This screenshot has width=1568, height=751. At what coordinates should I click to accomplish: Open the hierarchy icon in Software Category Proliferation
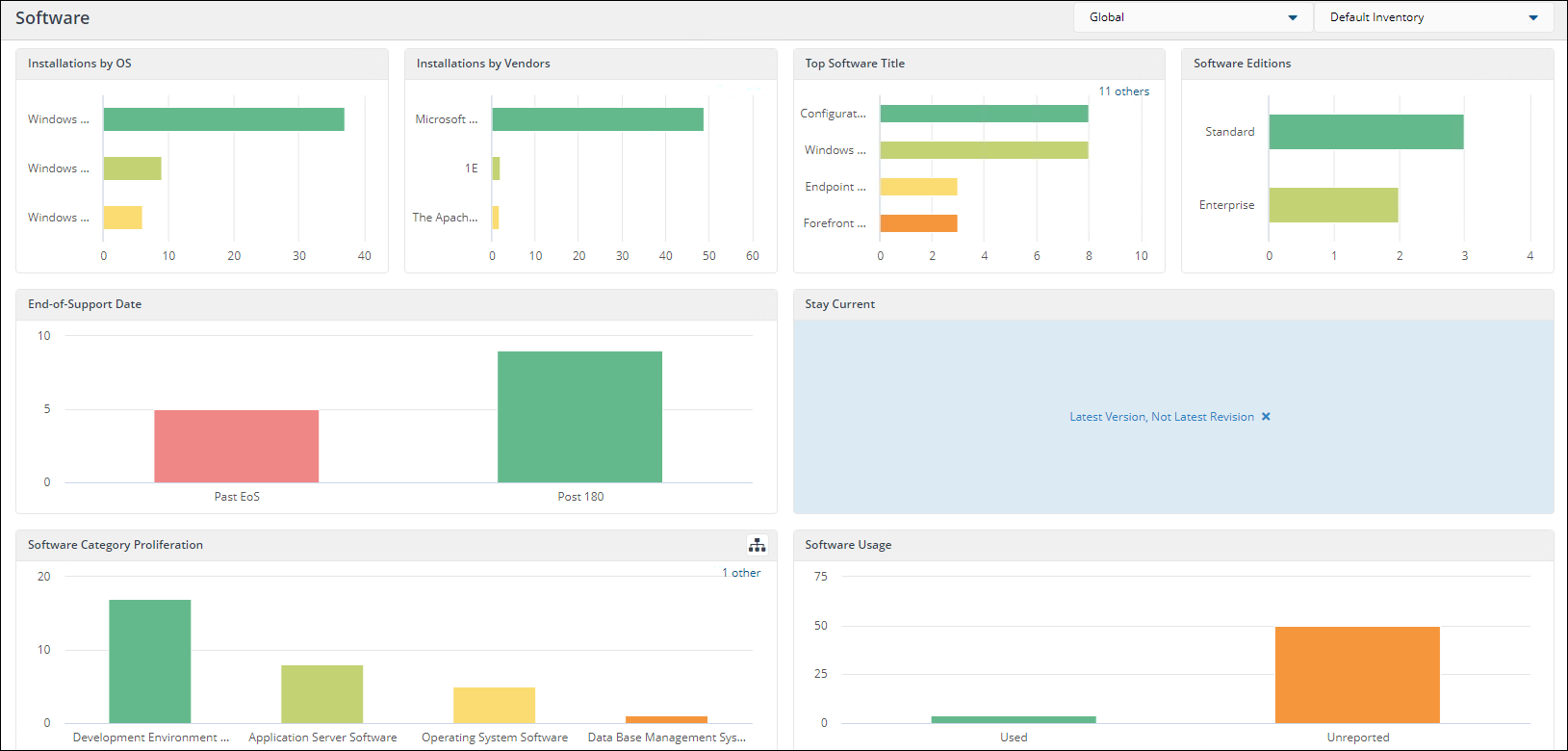click(758, 546)
